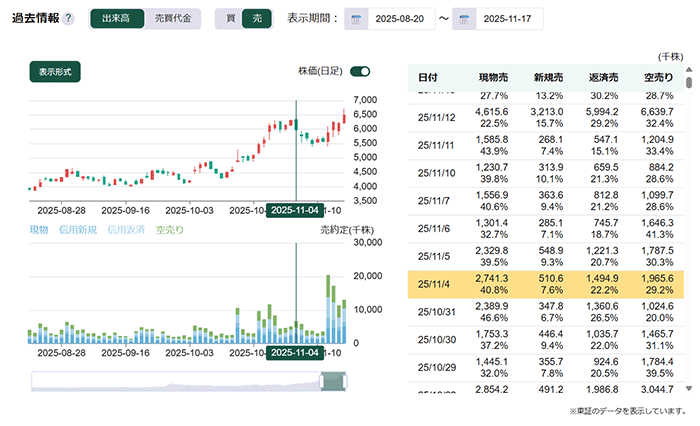Screen dimensions: 700x426
Task: Click the chart range slider left handle
Action: point(322,381)
